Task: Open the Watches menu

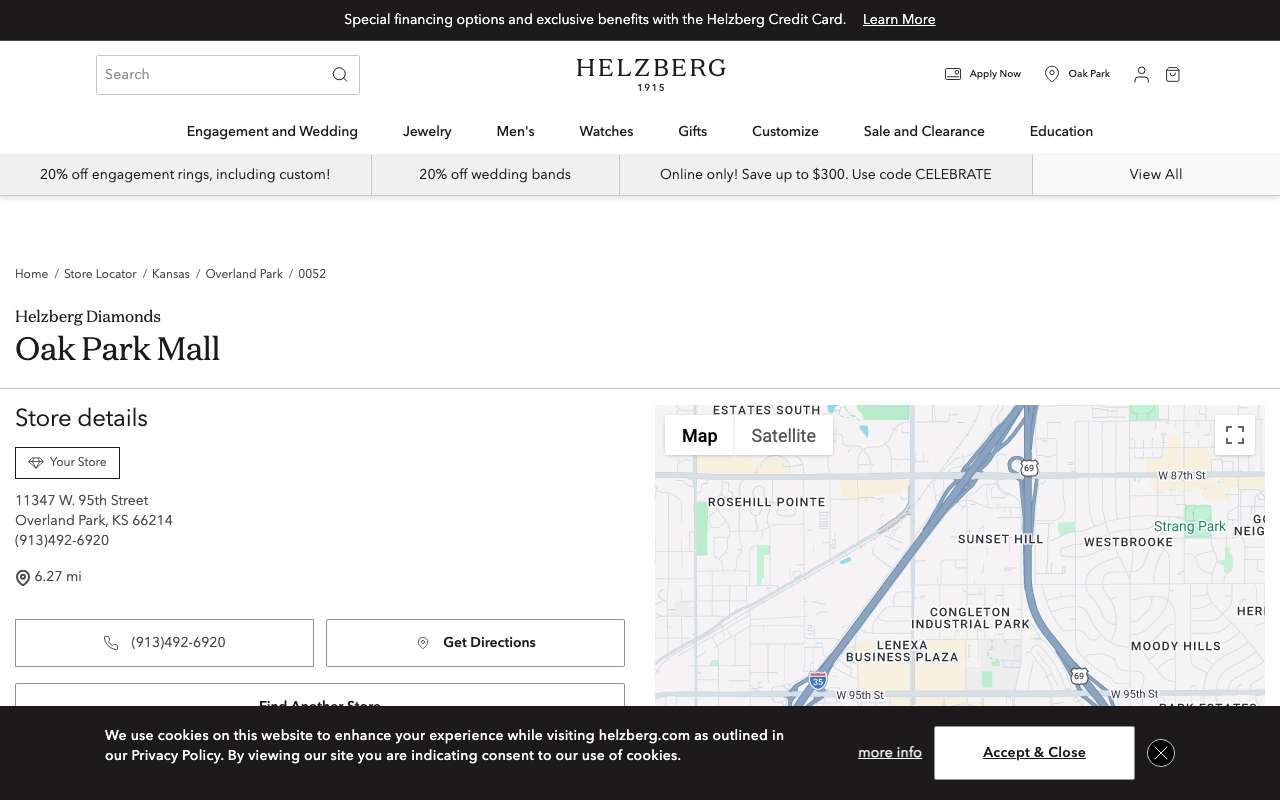Action: pos(607,131)
